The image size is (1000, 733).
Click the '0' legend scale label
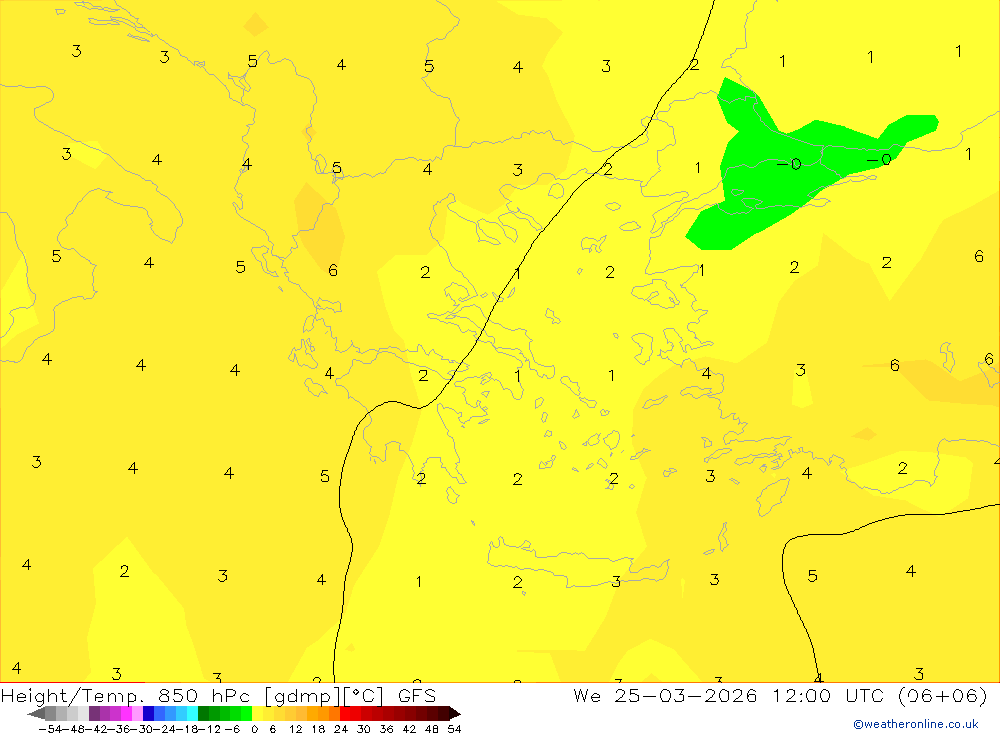[254, 729]
